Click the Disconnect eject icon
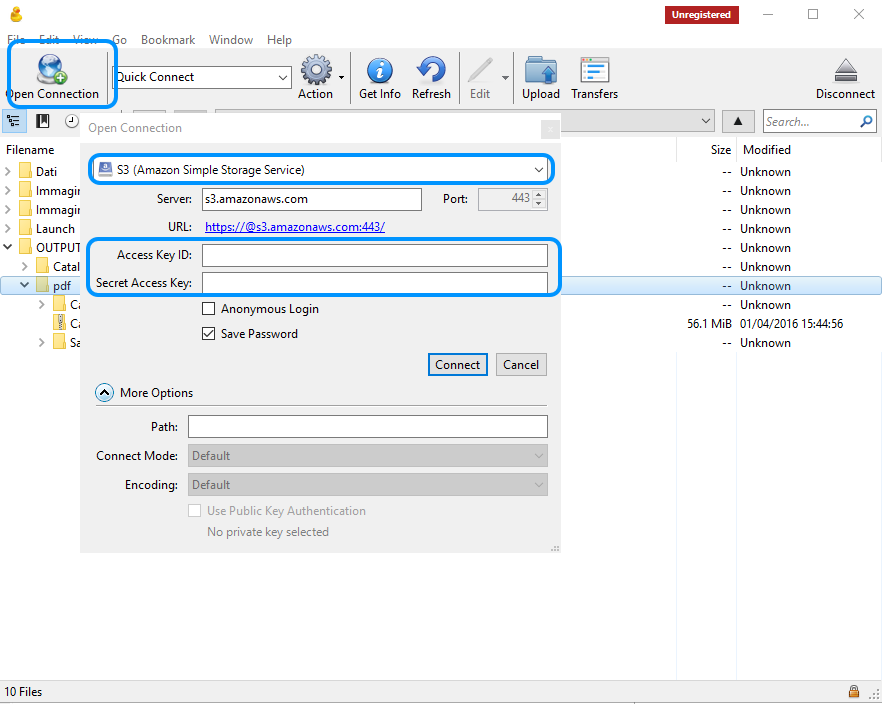The width and height of the screenshot is (882, 704). (x=845, y=70)
